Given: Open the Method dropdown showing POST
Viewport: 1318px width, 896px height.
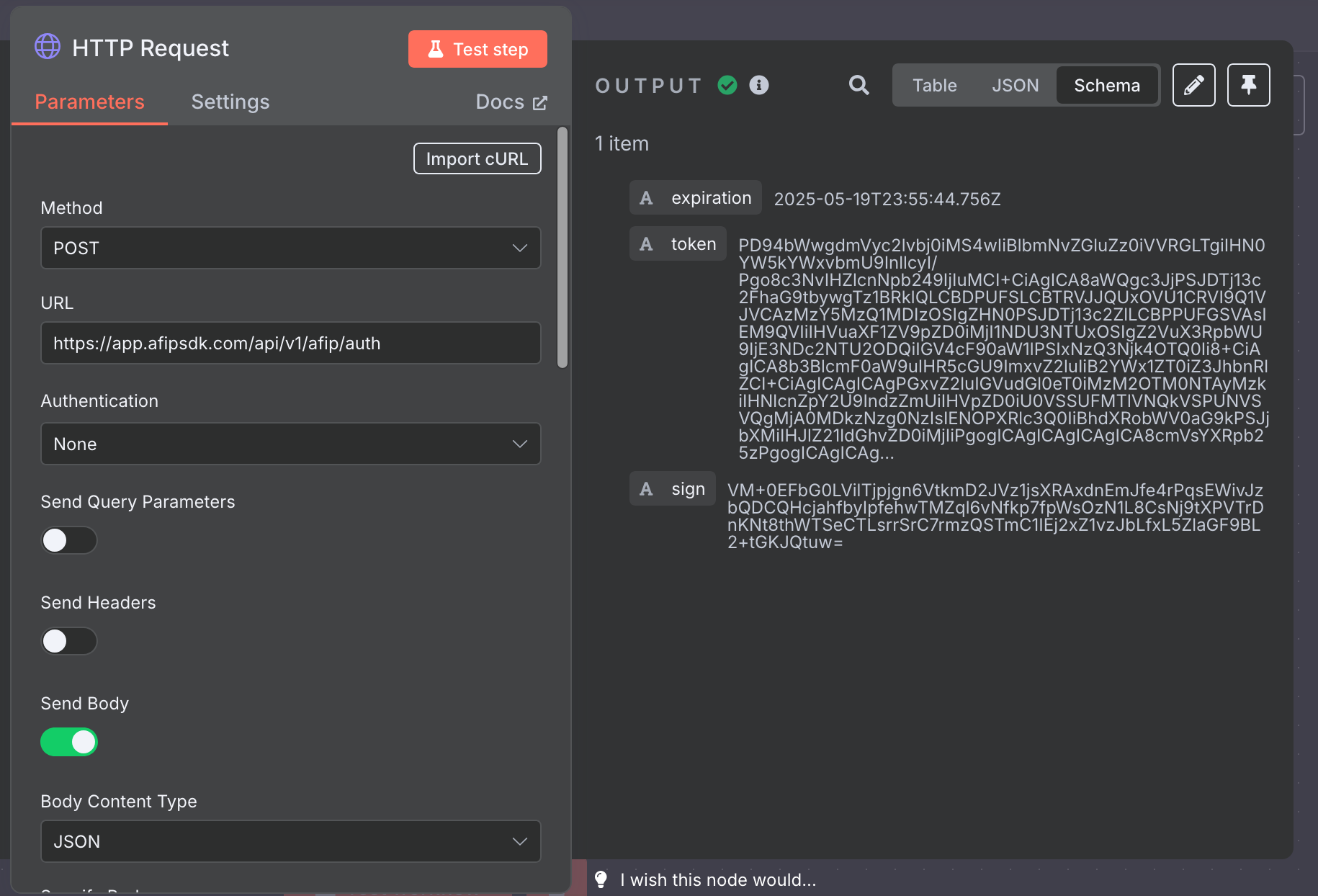Looking at the screenshot, I should [290, 248].
